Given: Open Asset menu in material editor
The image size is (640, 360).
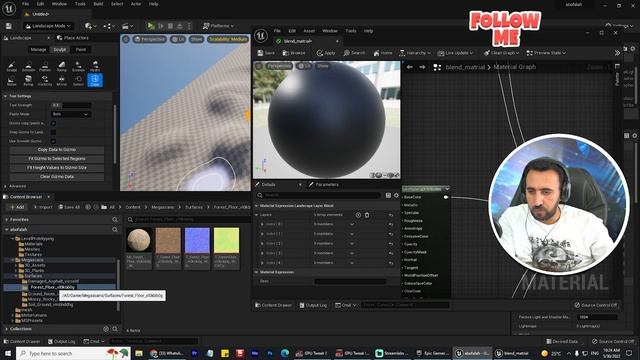Looking at the screenshot, I should point(309,31).
